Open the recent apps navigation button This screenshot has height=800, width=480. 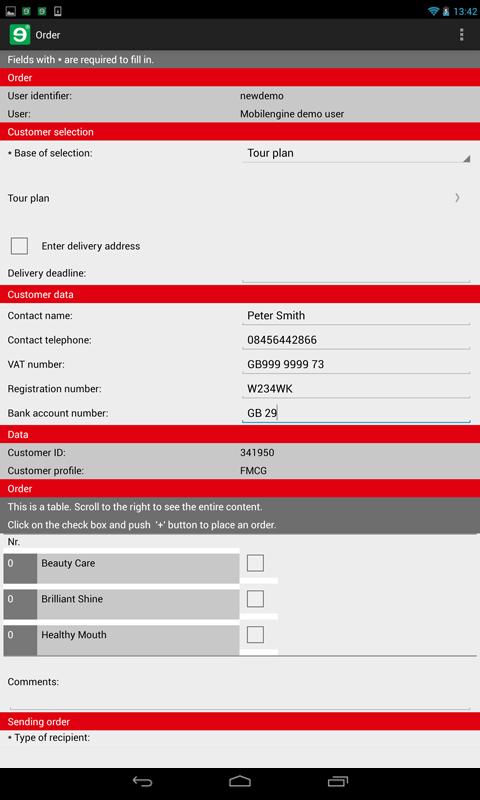pyautogui.click(x=338, y=781)
